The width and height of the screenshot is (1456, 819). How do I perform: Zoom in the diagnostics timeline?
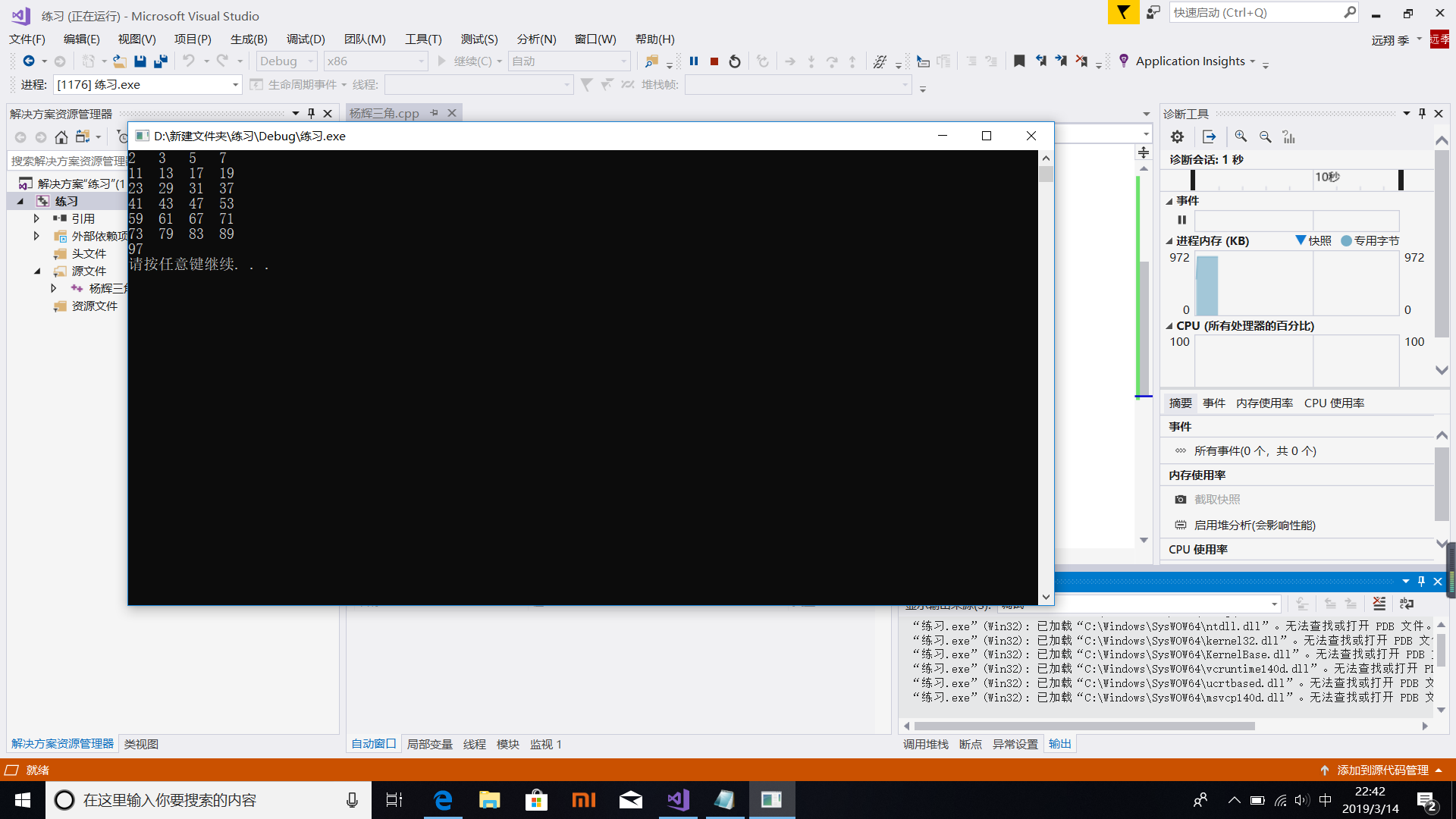tap(1241, 136)
